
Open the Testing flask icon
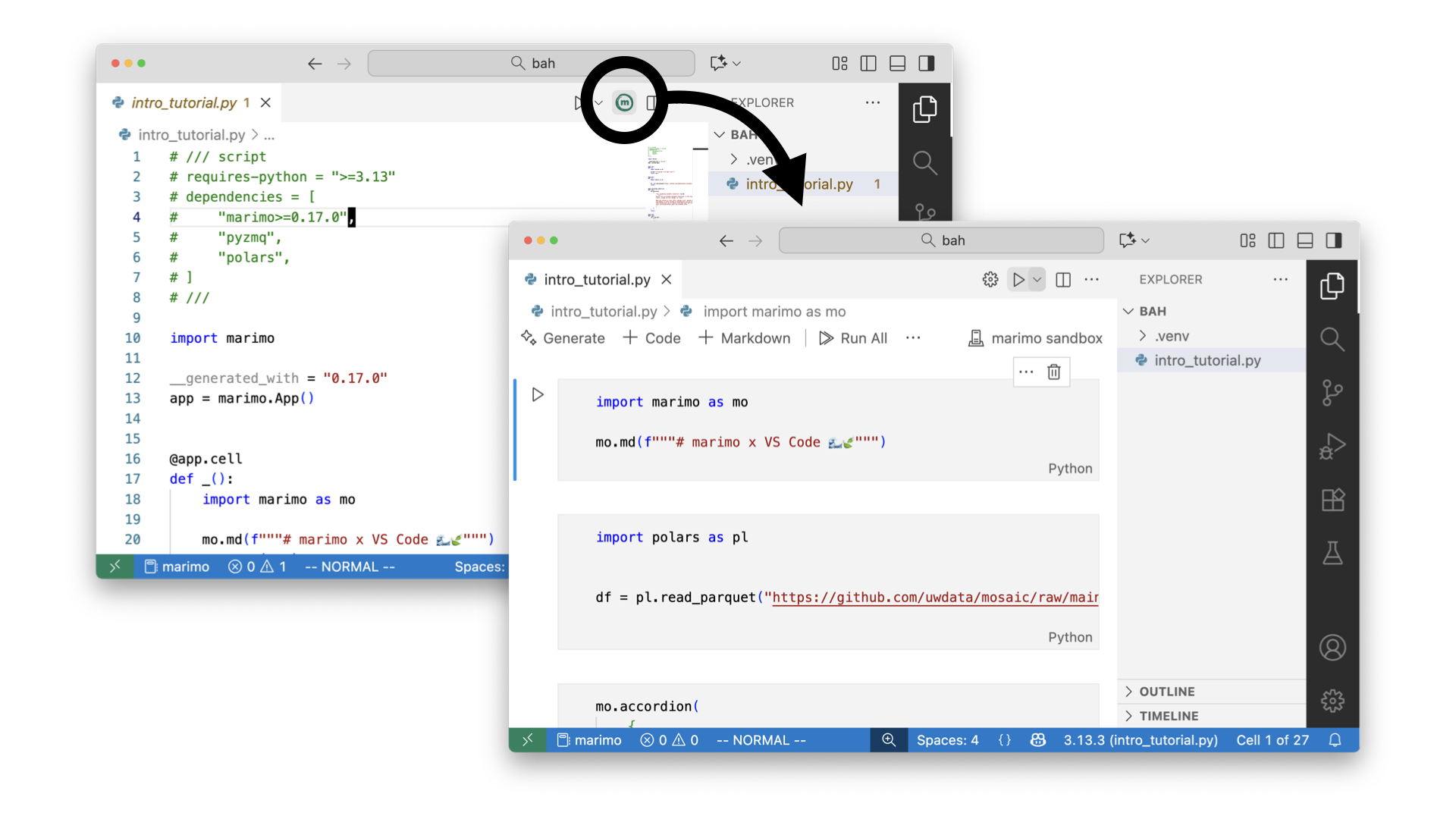(1332, 553)
